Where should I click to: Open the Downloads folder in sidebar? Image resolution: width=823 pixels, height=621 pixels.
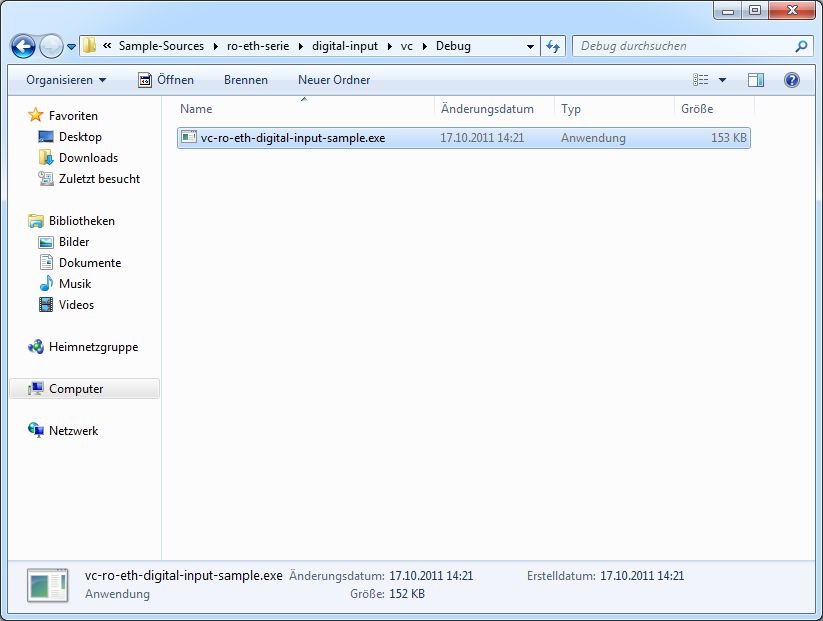[88, 158]
